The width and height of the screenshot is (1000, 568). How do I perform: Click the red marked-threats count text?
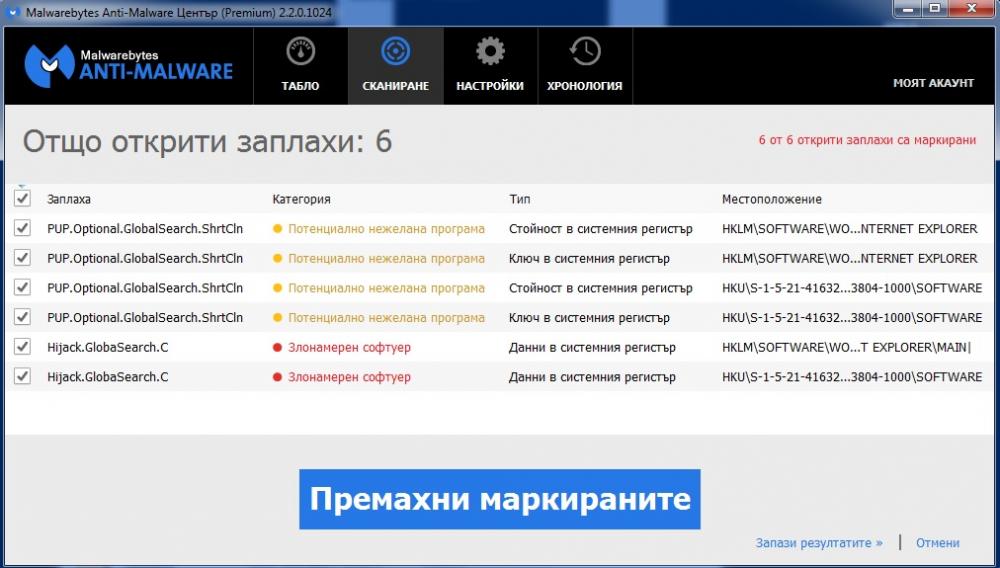pos(867,140)
